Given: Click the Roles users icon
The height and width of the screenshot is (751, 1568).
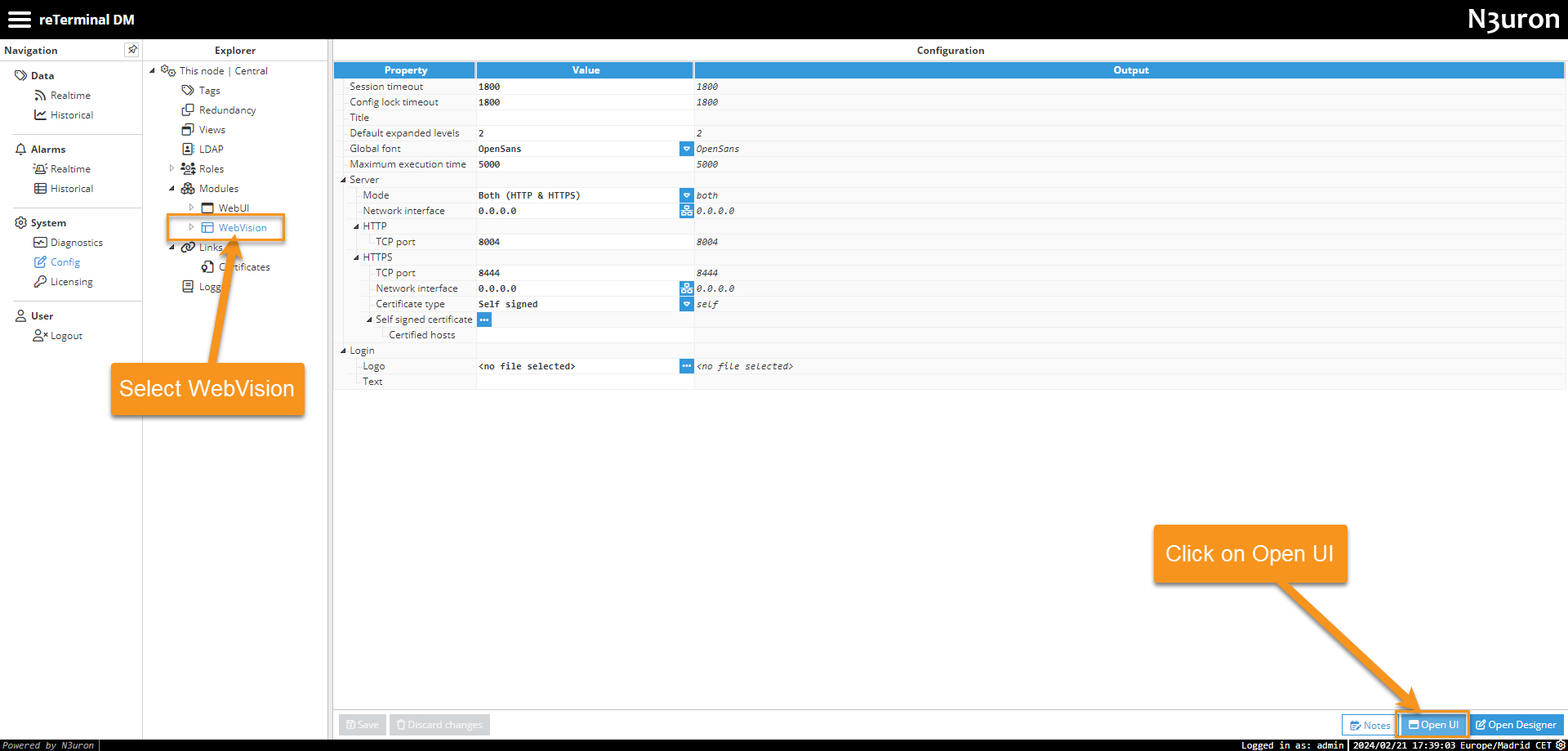Looking at the screenshot, I should point(188,169).
